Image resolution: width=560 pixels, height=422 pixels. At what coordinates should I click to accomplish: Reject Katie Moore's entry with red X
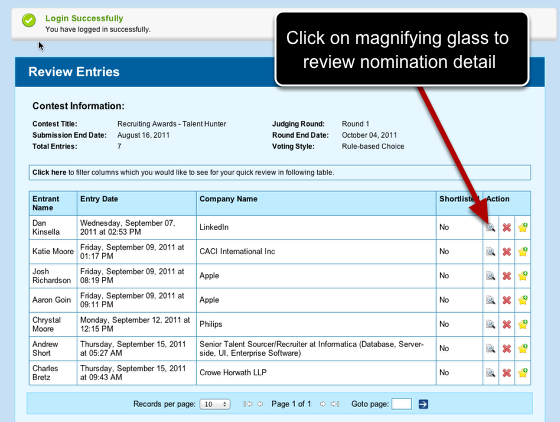pos(506,252)
